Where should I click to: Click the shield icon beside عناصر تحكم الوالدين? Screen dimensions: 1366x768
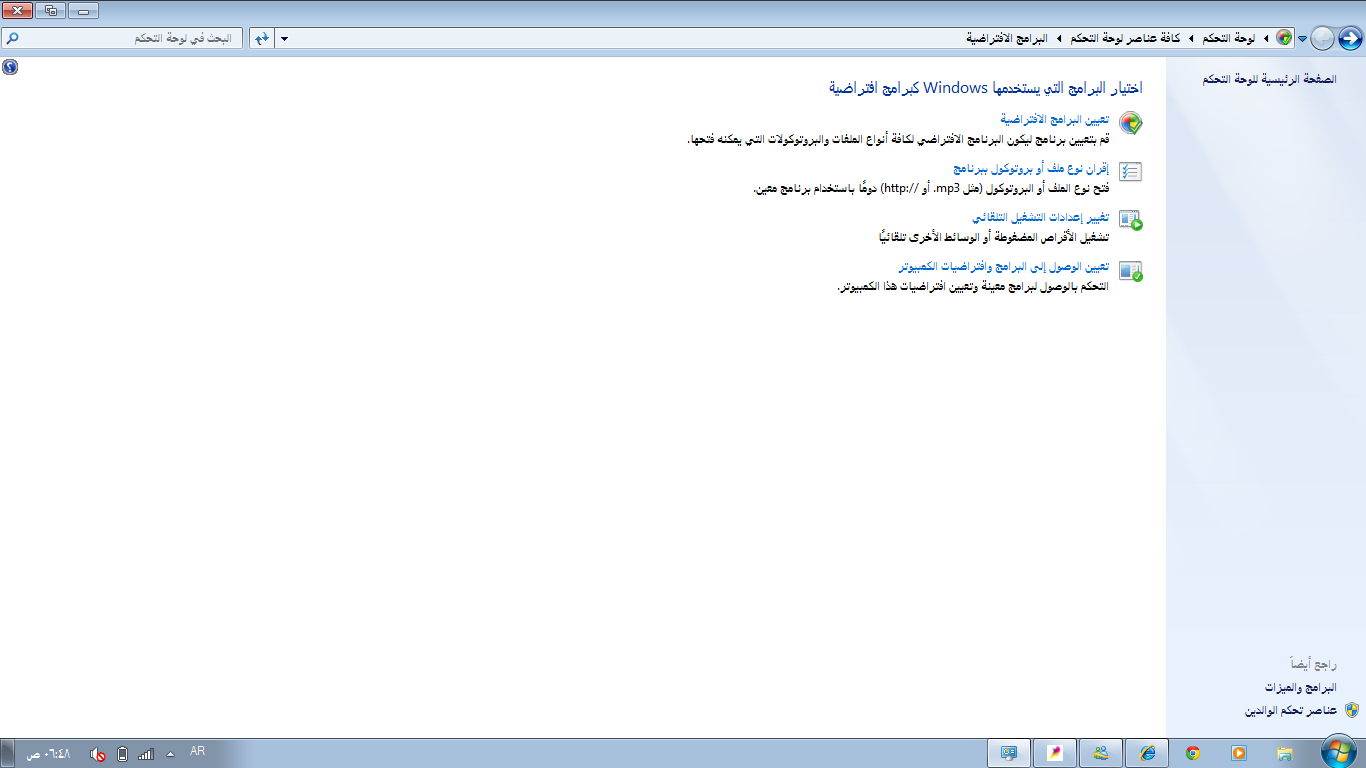[x=1351, y=710]
